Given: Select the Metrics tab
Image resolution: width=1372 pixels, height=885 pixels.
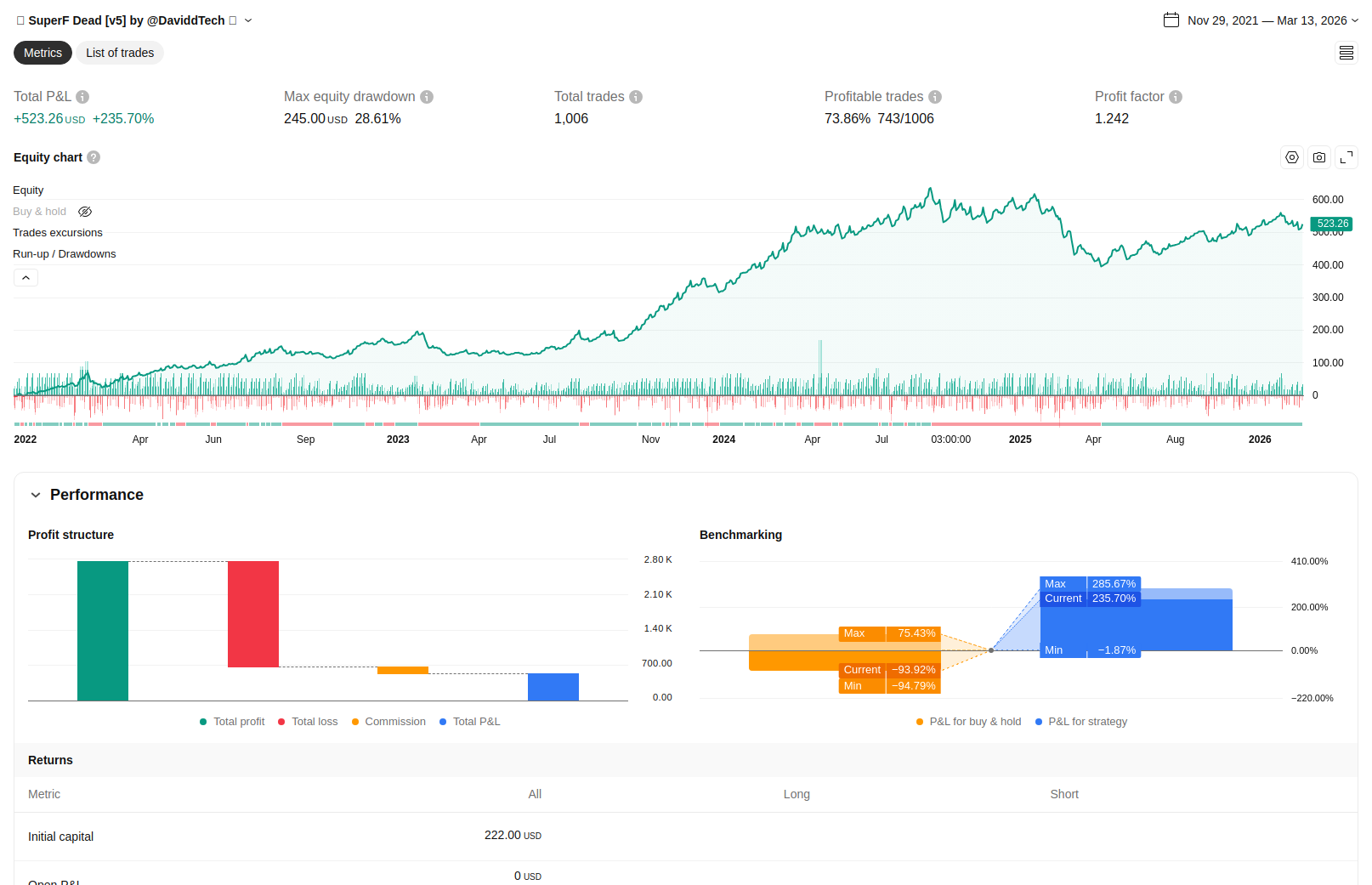Looking at the screenshot, I should (43, 53).
